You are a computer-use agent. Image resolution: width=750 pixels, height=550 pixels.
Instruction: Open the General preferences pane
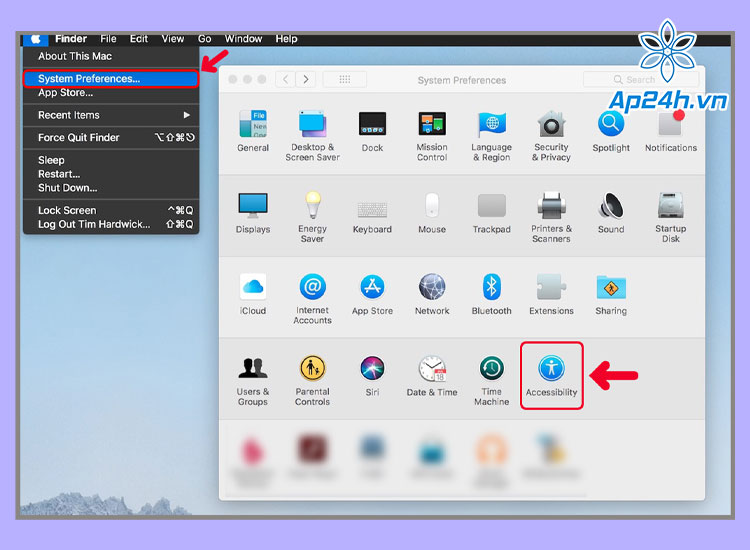[x=253, y=131]
